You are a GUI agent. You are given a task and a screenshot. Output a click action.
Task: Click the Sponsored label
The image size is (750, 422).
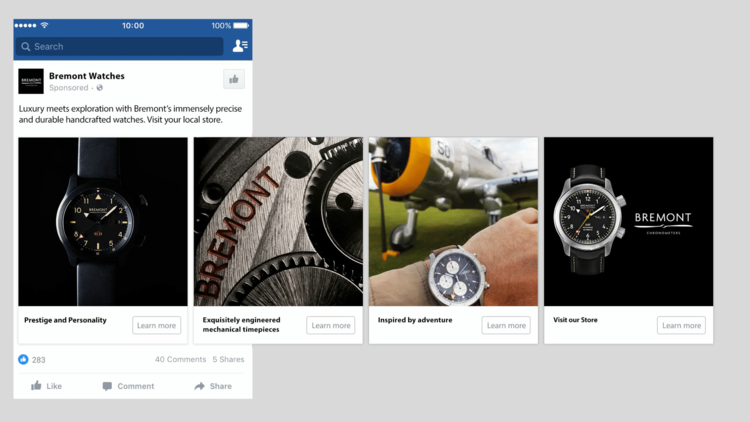click(68, 88)
